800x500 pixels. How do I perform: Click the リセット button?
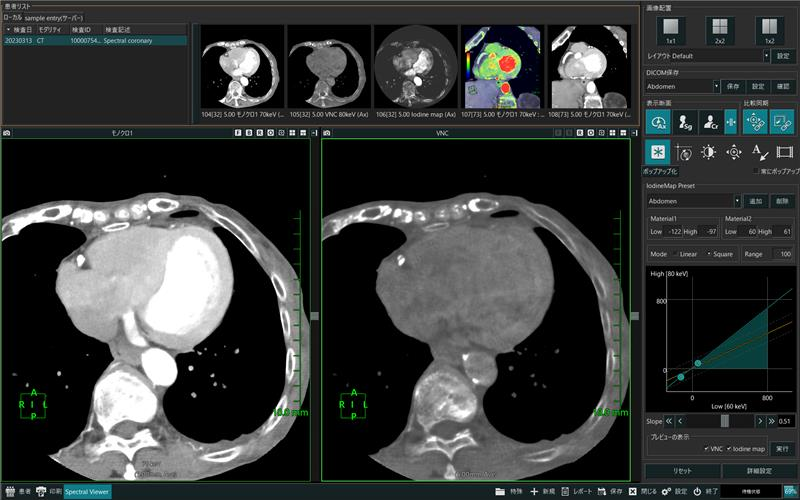coord(682,470)
